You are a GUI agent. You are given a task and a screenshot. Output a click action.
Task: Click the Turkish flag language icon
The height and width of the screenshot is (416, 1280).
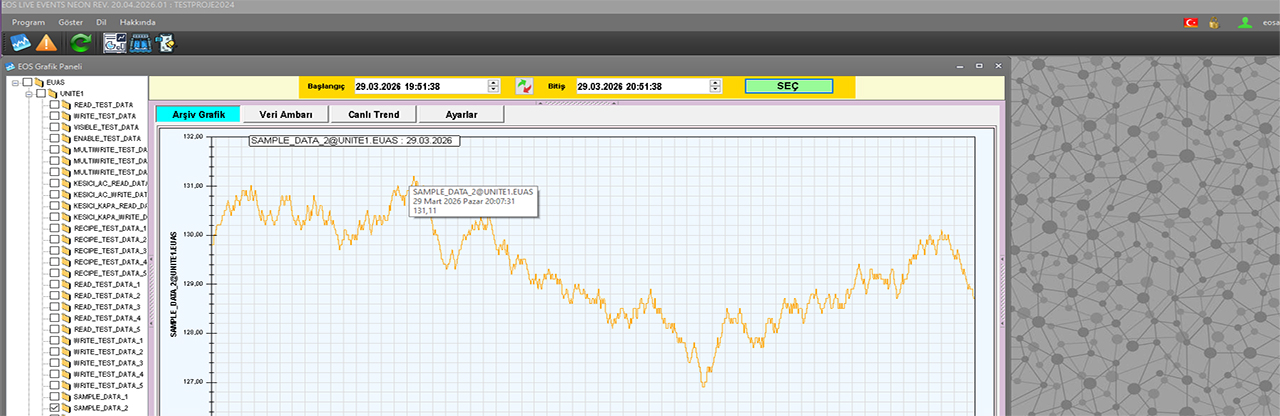[1191, 22]
